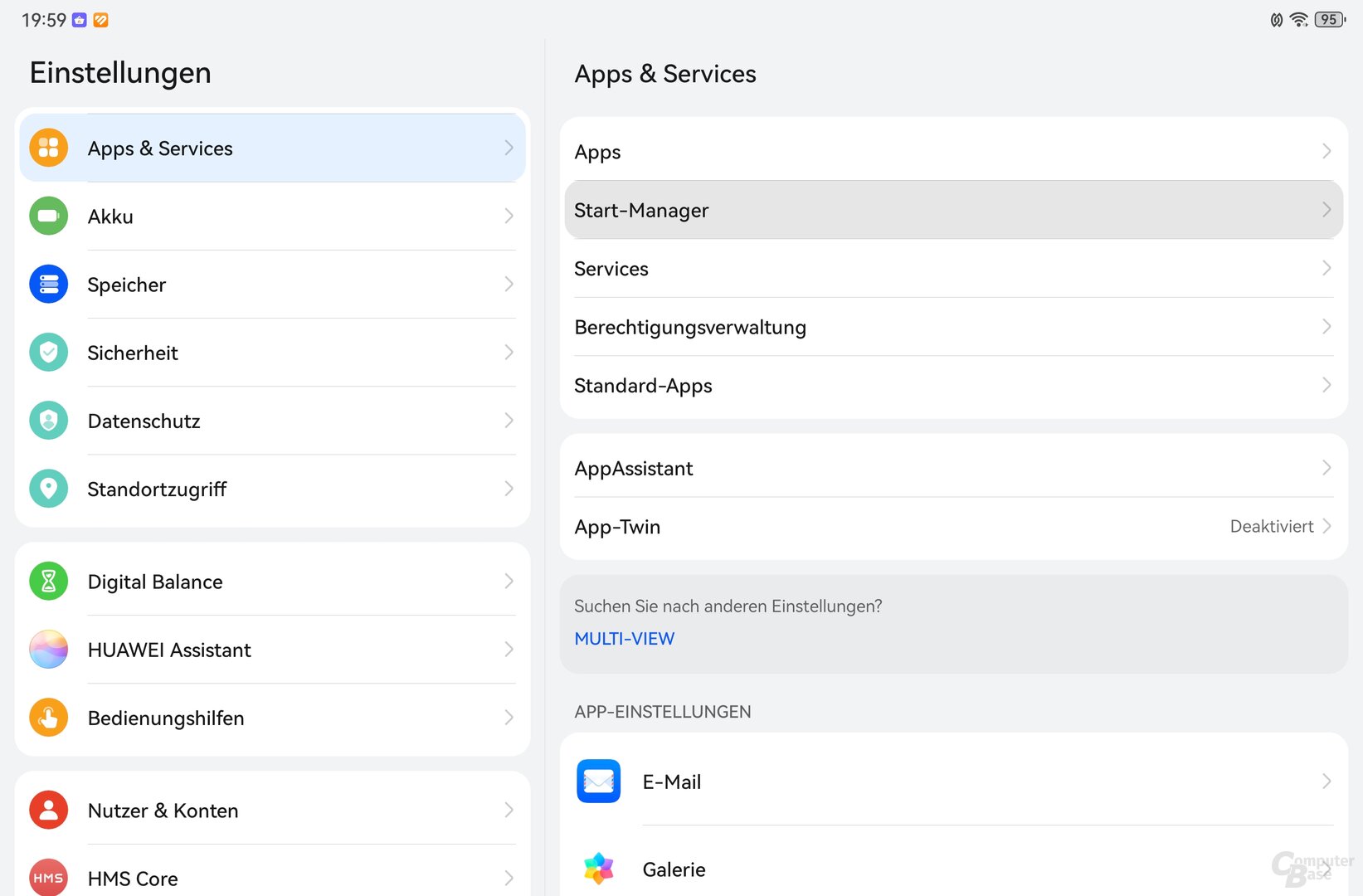Open the Services entry
Image resolution: width=1363 pixels, height=896 pixels.
[953, 268]
